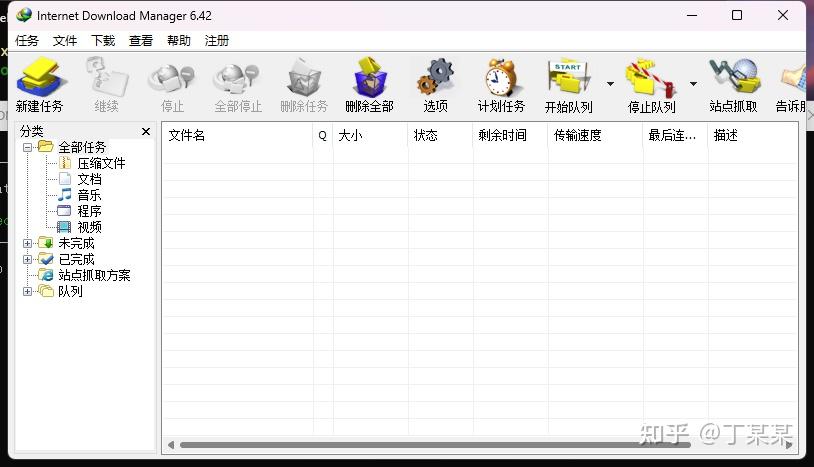
Task: Select the 压缩文件 category
Action: click(101, 163)
